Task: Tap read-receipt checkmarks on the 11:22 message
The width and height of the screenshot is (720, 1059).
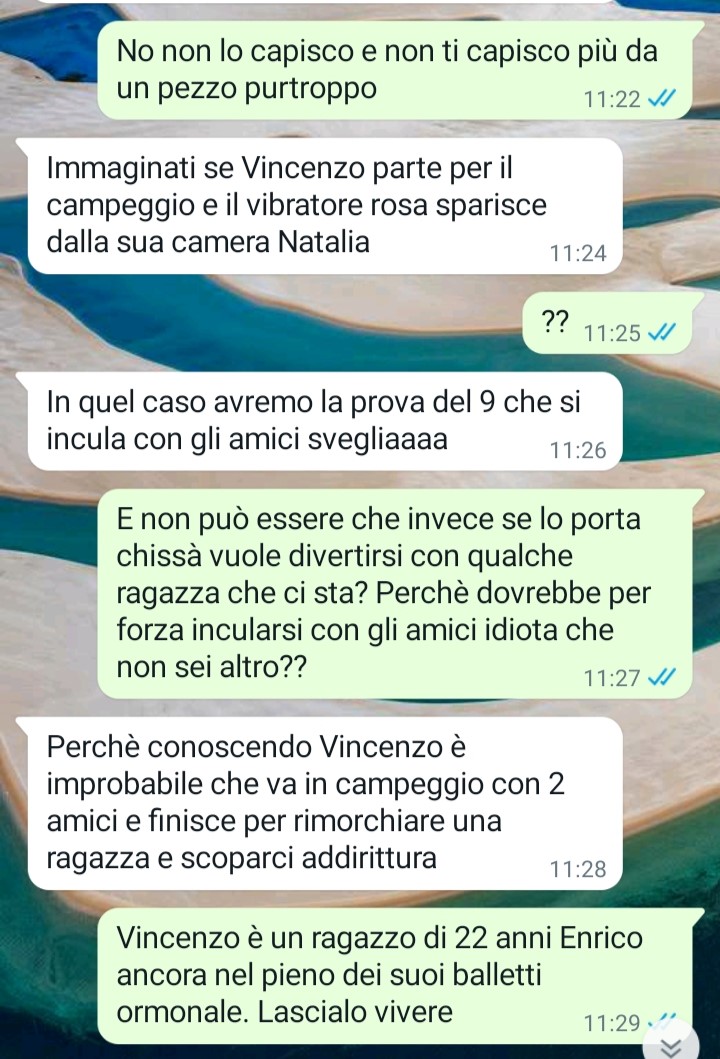Action: (x=661, y=99)
